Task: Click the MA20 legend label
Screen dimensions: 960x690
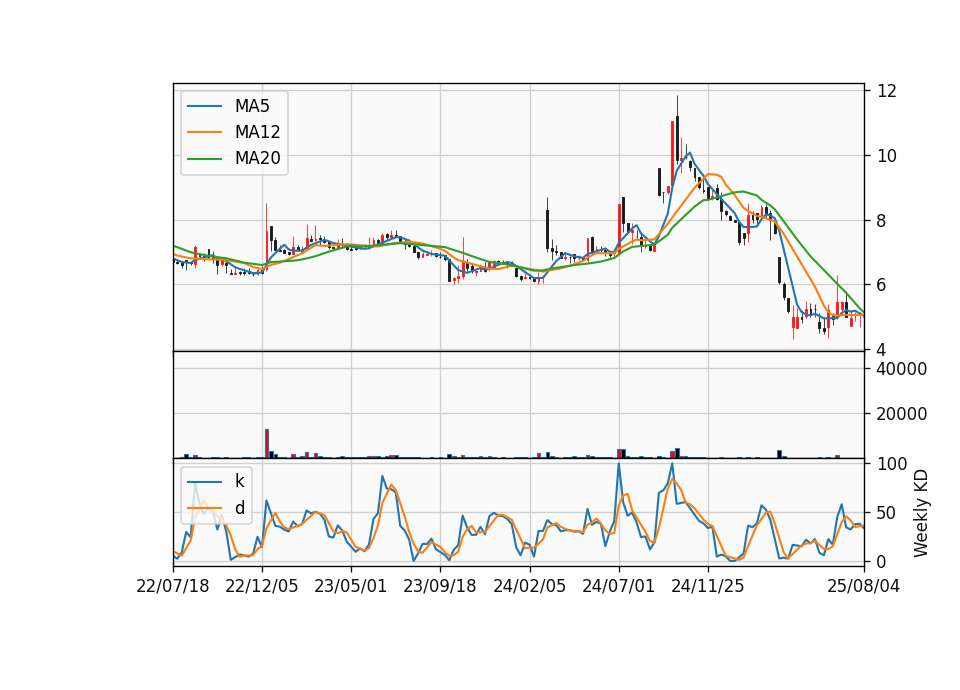Action: coord(258,158)
